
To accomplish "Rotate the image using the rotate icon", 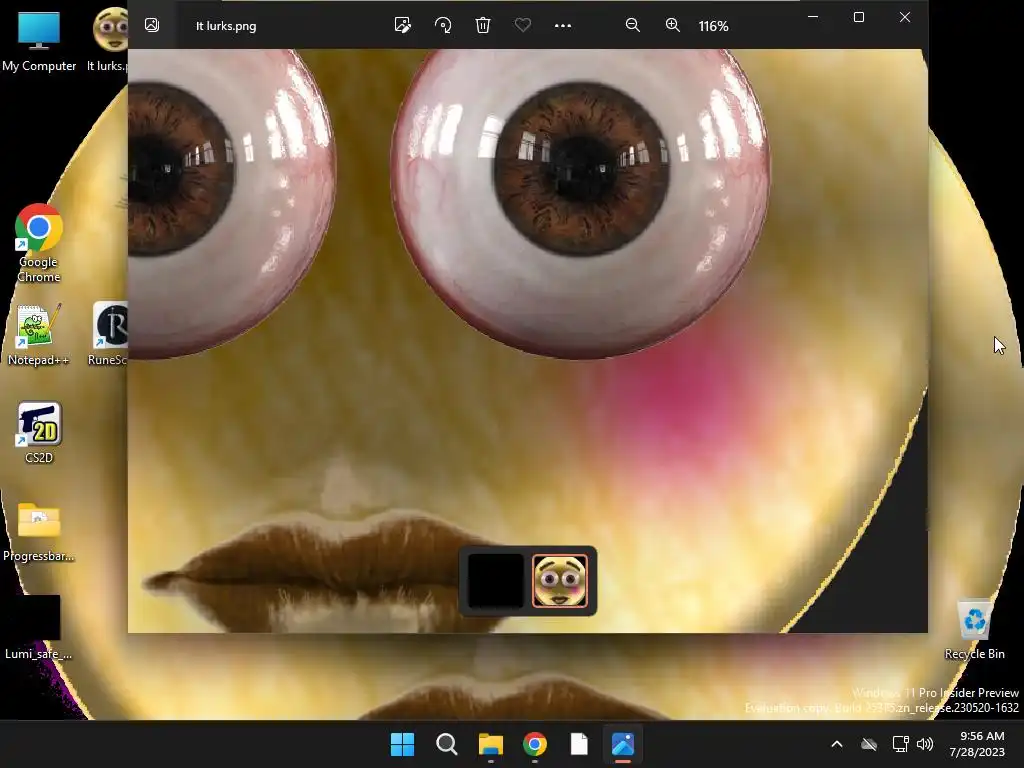I will 443,25.
